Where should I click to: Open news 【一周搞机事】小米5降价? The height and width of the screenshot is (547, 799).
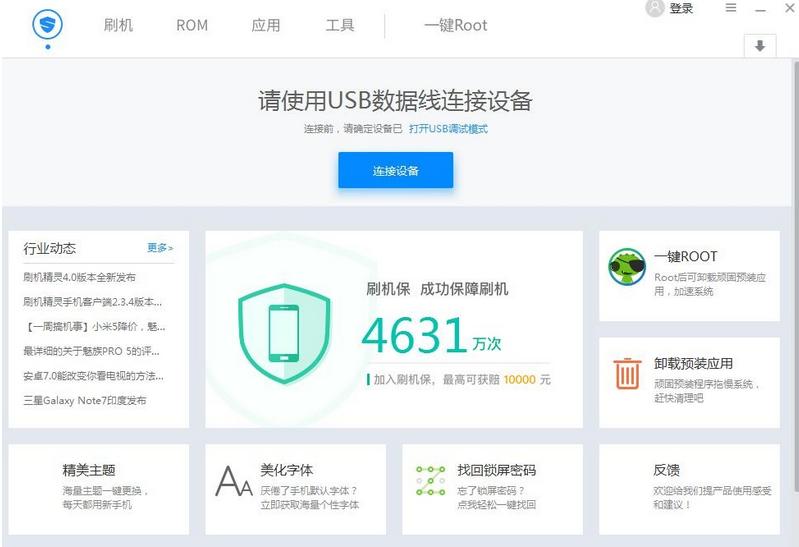point(94,327)
